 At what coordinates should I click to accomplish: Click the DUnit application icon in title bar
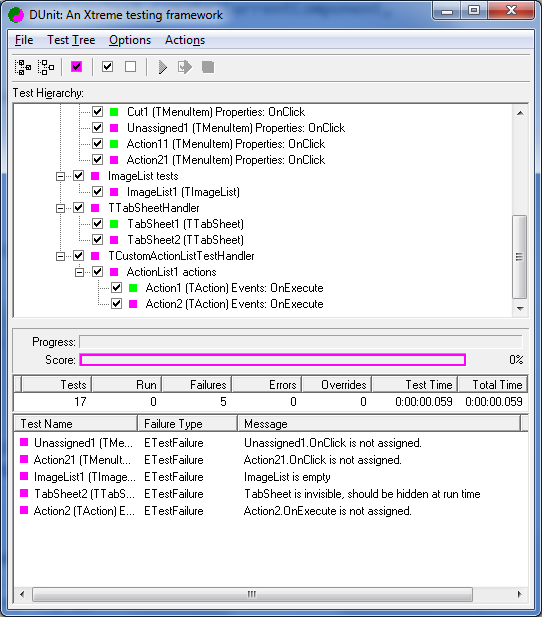click(16, 15)
